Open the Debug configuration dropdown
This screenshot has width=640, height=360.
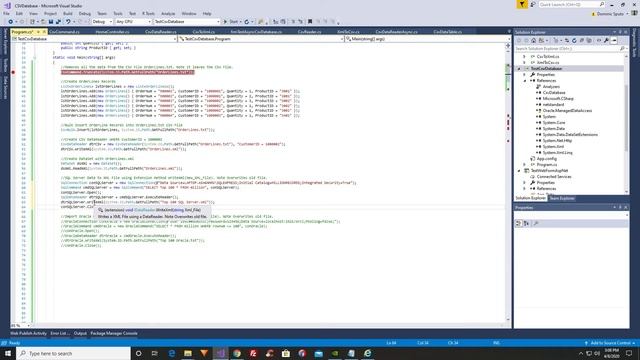102,22
